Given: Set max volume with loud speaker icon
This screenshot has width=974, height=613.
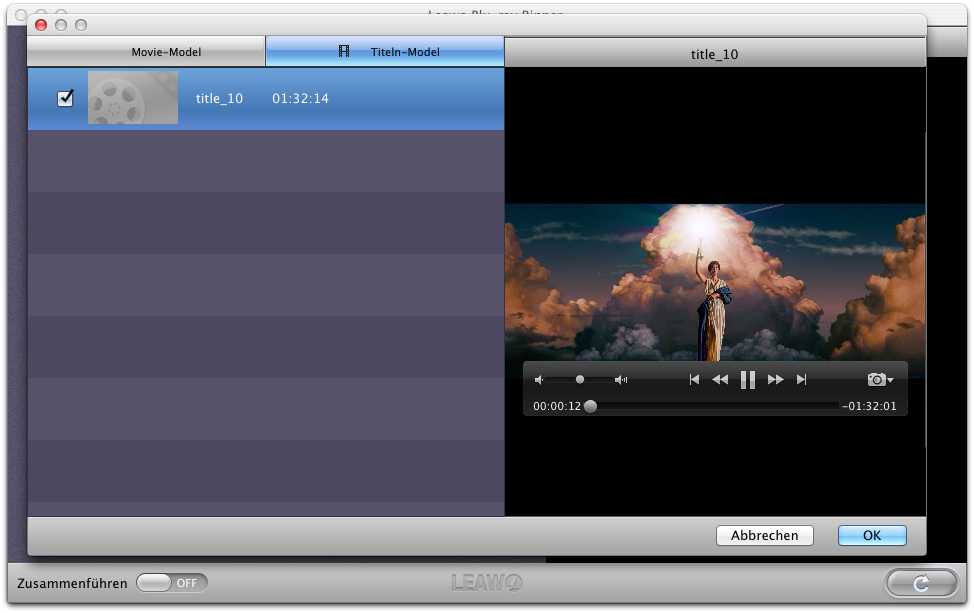Looking at the screenshot, I should pyautogui.click(x=621, y=379).
